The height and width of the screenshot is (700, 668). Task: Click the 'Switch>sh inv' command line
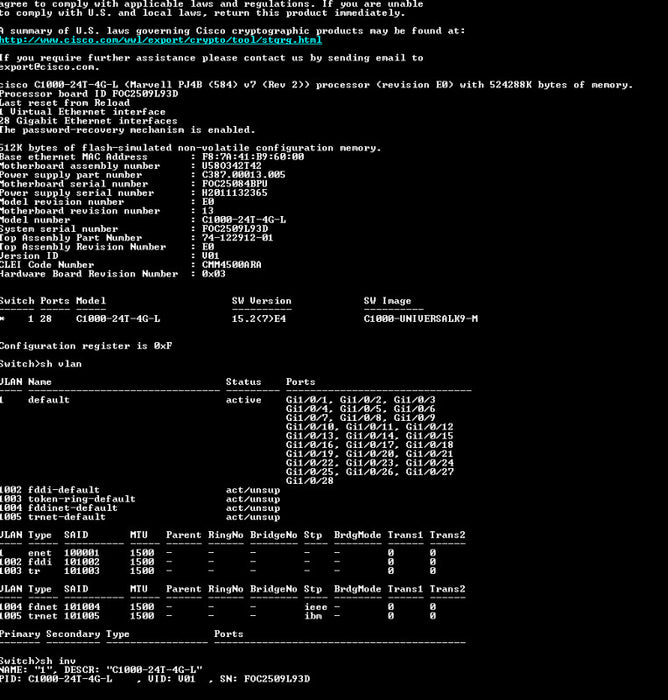tap(38, 661)
